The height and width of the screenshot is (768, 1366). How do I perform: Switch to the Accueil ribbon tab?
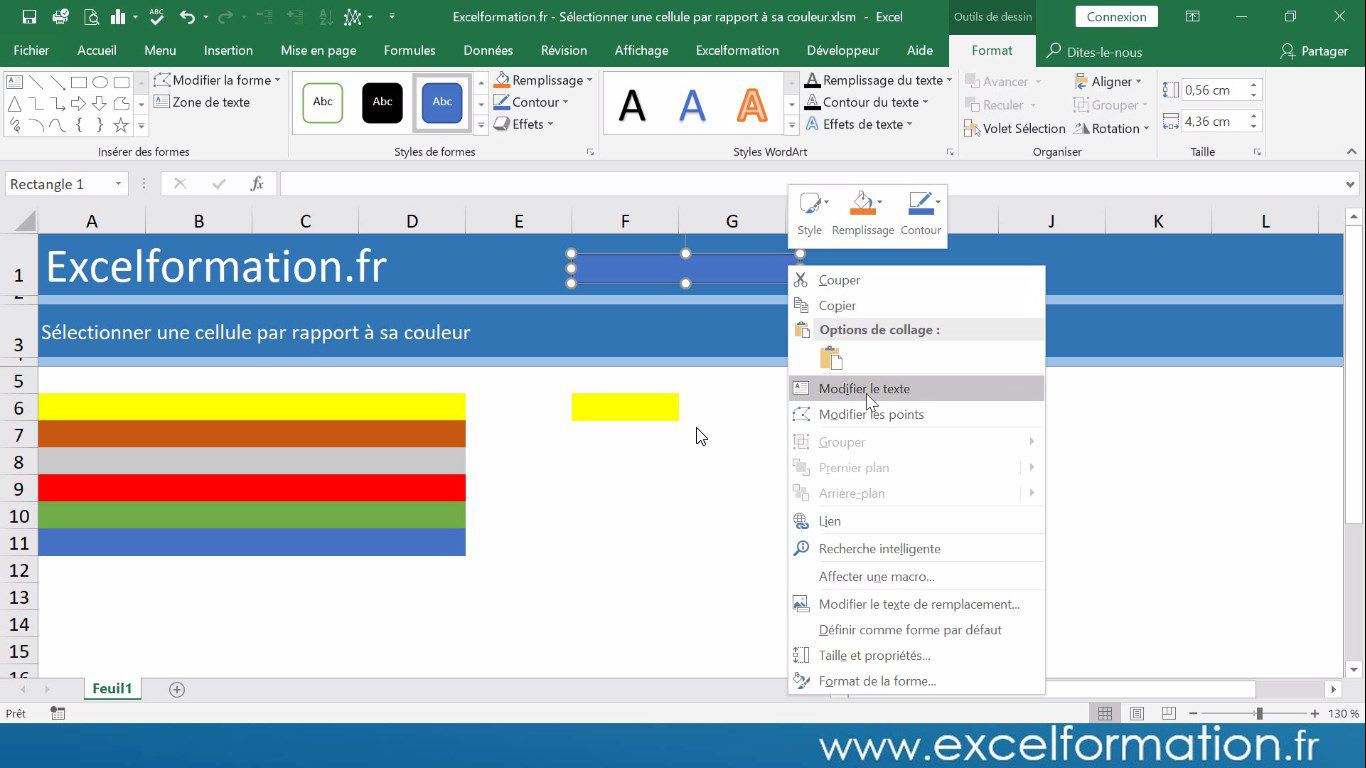[97, 50]
